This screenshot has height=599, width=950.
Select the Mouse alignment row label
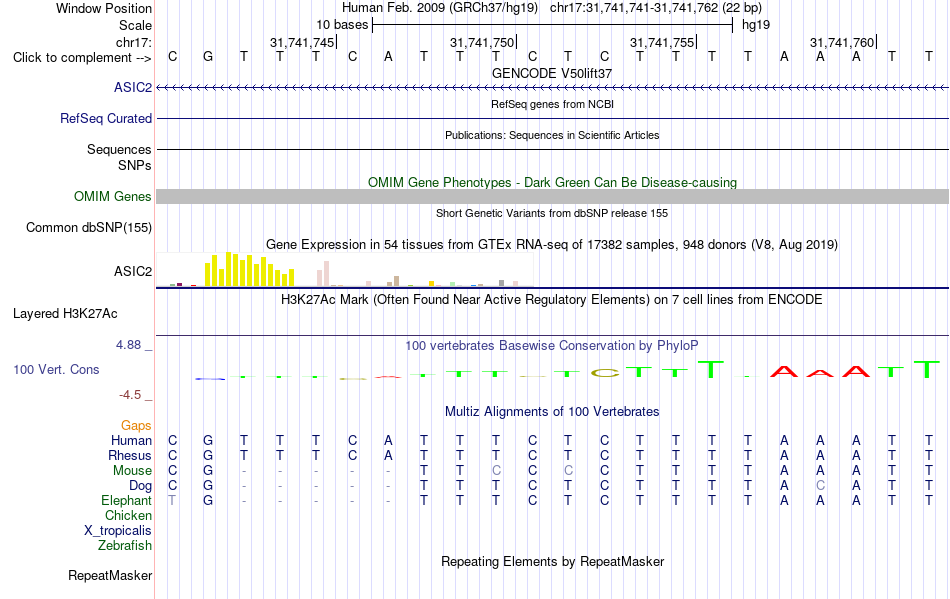(132, 471)
